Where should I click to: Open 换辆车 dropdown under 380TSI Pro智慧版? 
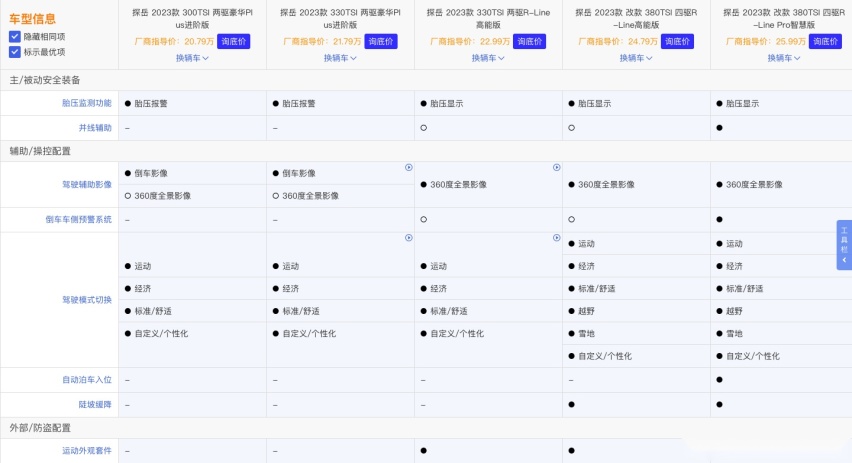[x=784, y=58]
